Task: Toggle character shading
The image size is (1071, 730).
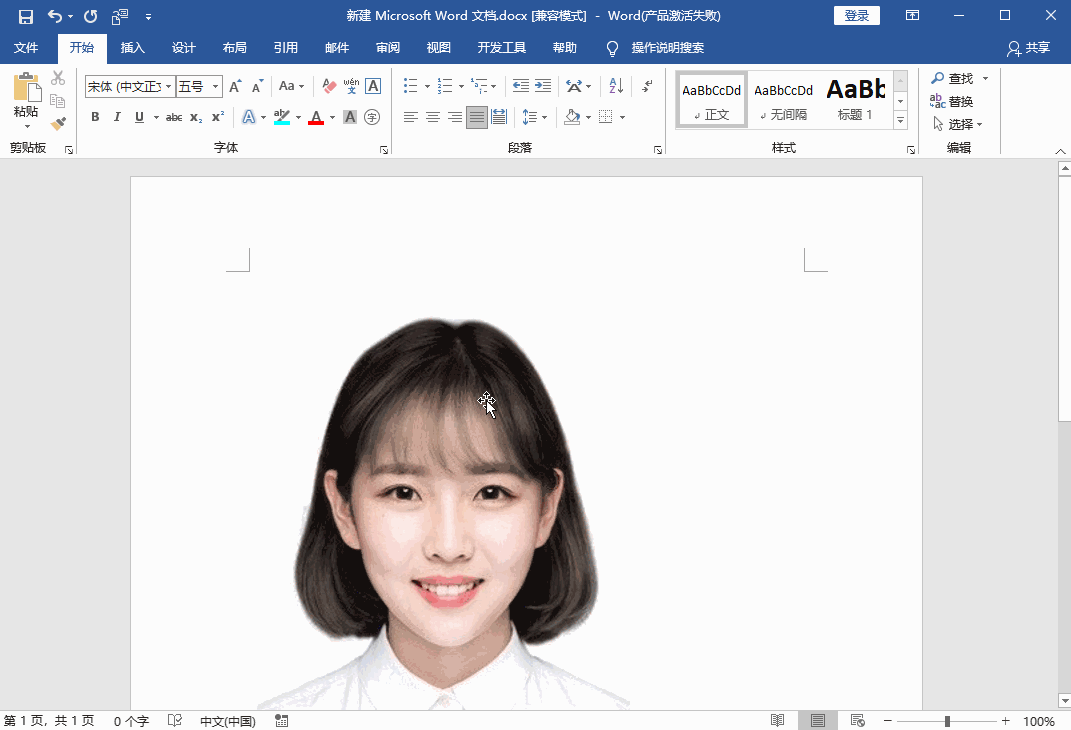Action: [x=350, y=117]
